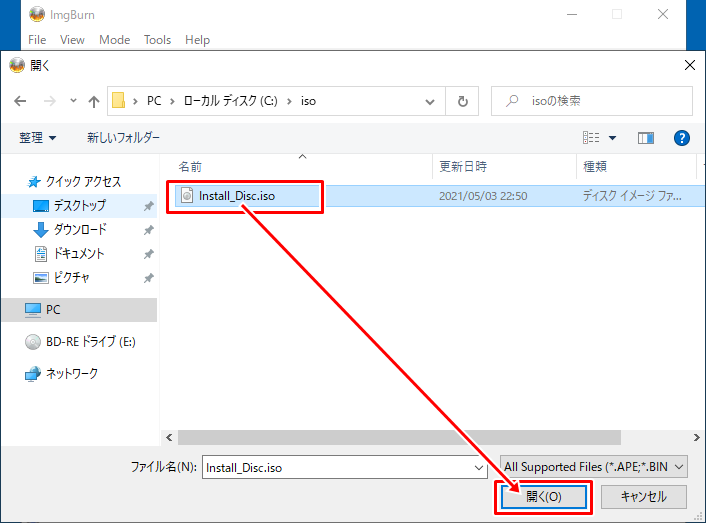The width and height of the screenshot is (706, 523).
Task: Expand the file name history dropdown
Action: (x=479, y=467)
